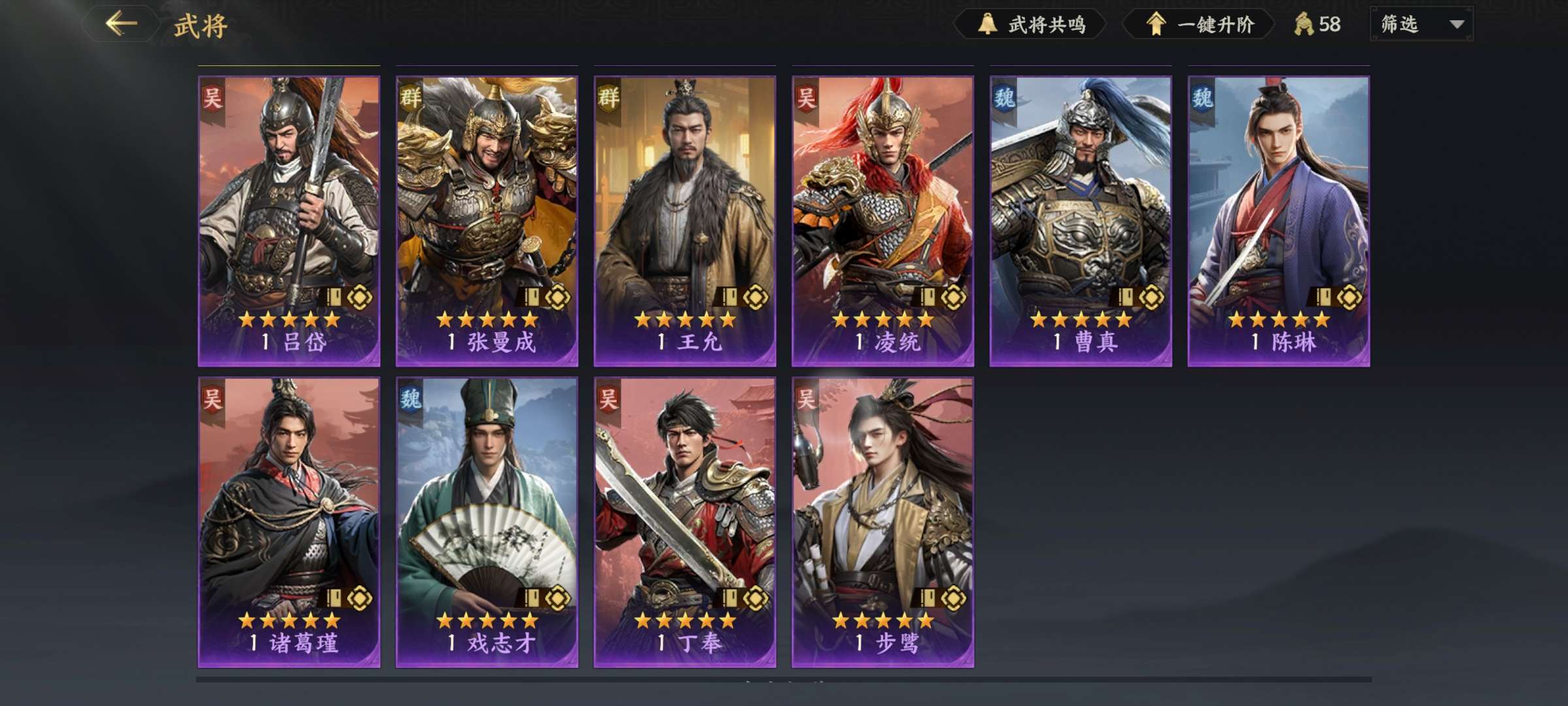Click the diamond icon on 曹真 card
Viewport: 1568px width, 706px height.
coord(1151,297)
